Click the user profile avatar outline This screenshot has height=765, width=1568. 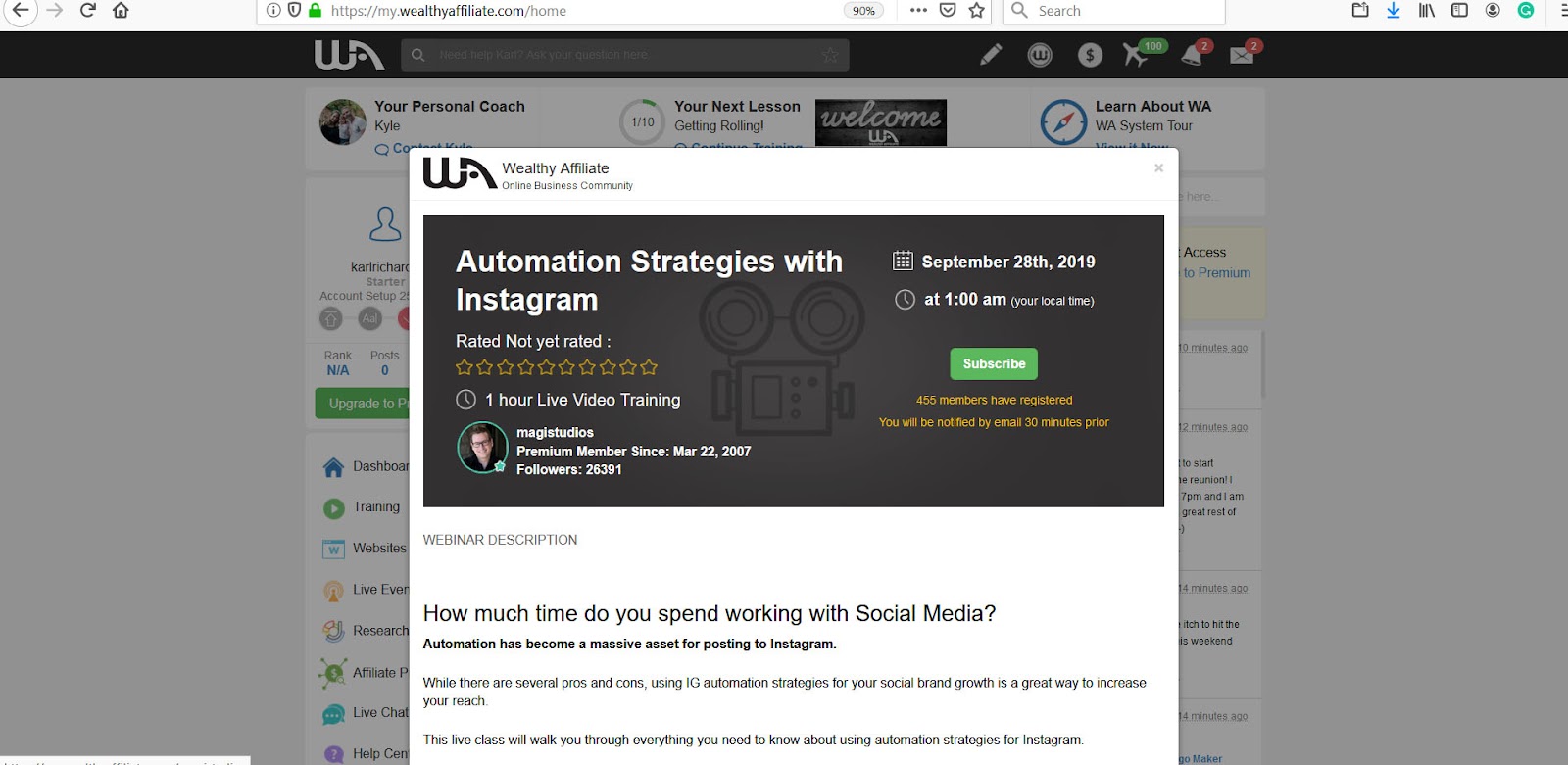tap(385, 224)
